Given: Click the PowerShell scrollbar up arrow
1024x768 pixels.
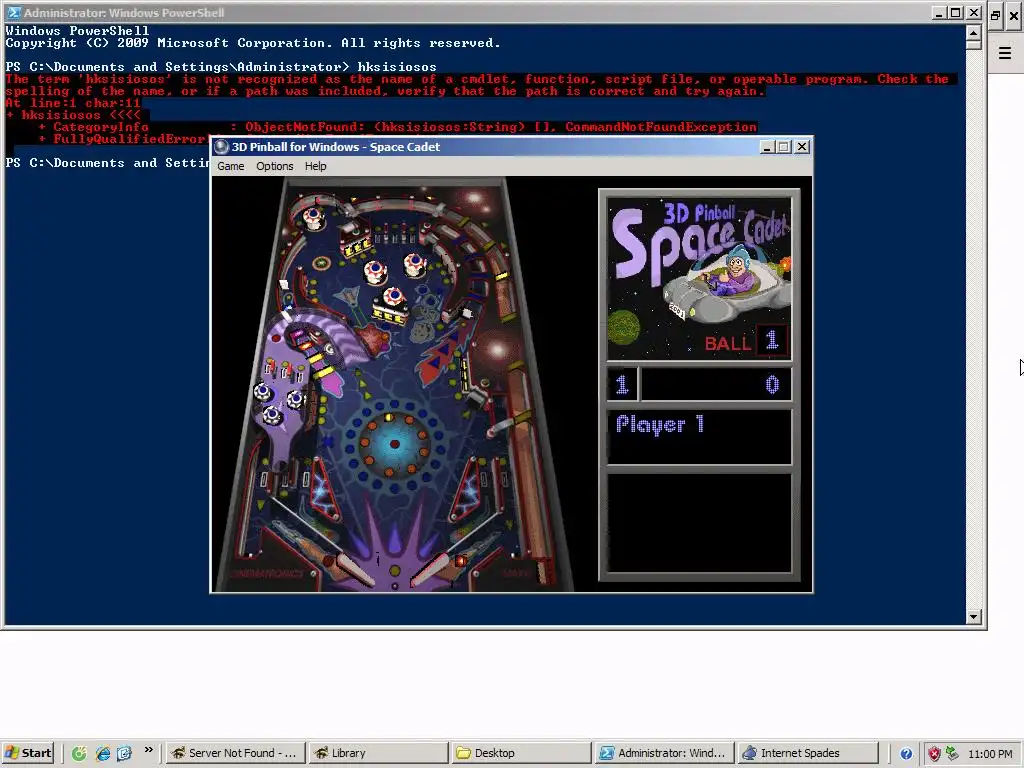Looking at the screenshot, I should click(973, 32).
